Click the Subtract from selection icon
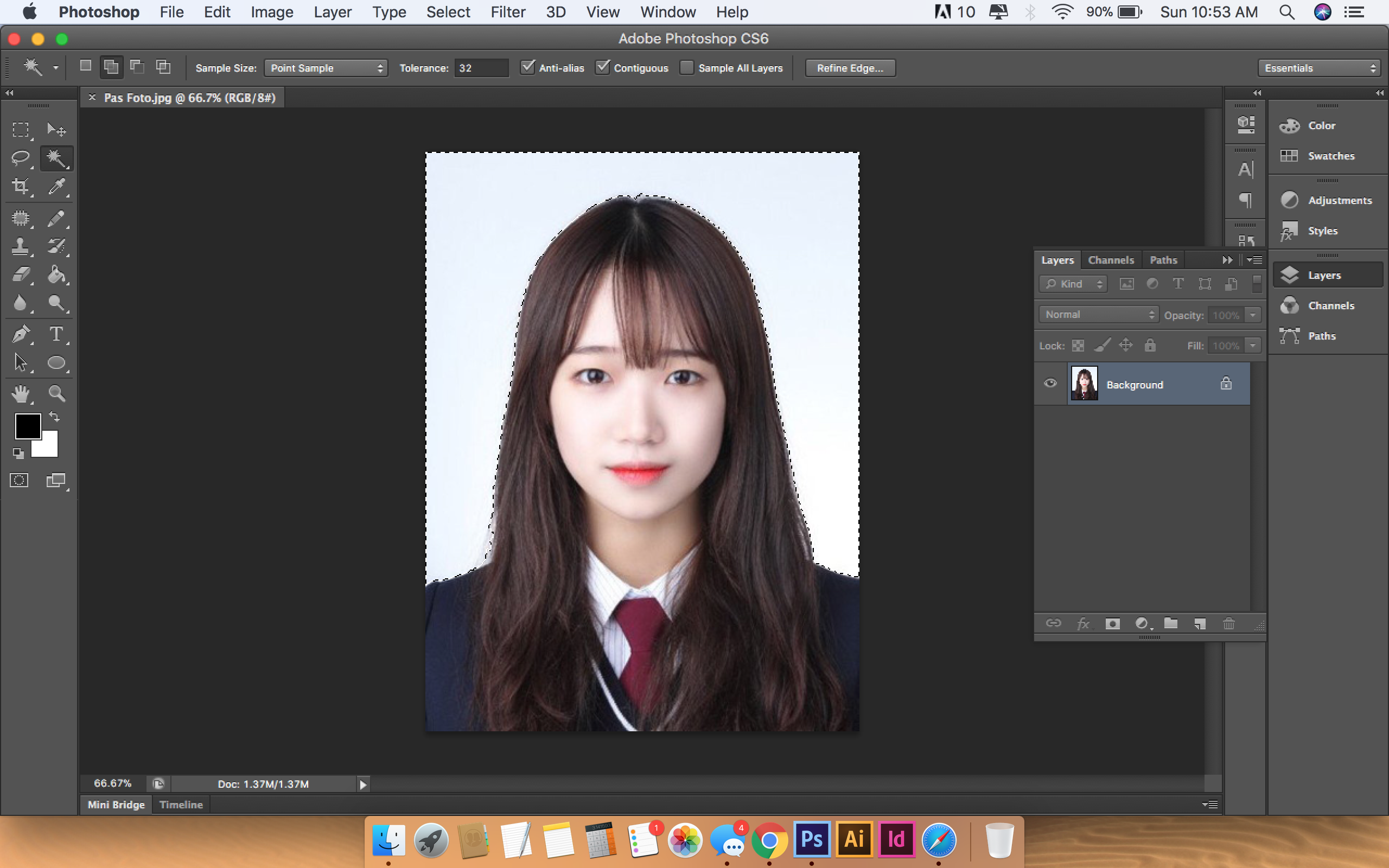 137,67
